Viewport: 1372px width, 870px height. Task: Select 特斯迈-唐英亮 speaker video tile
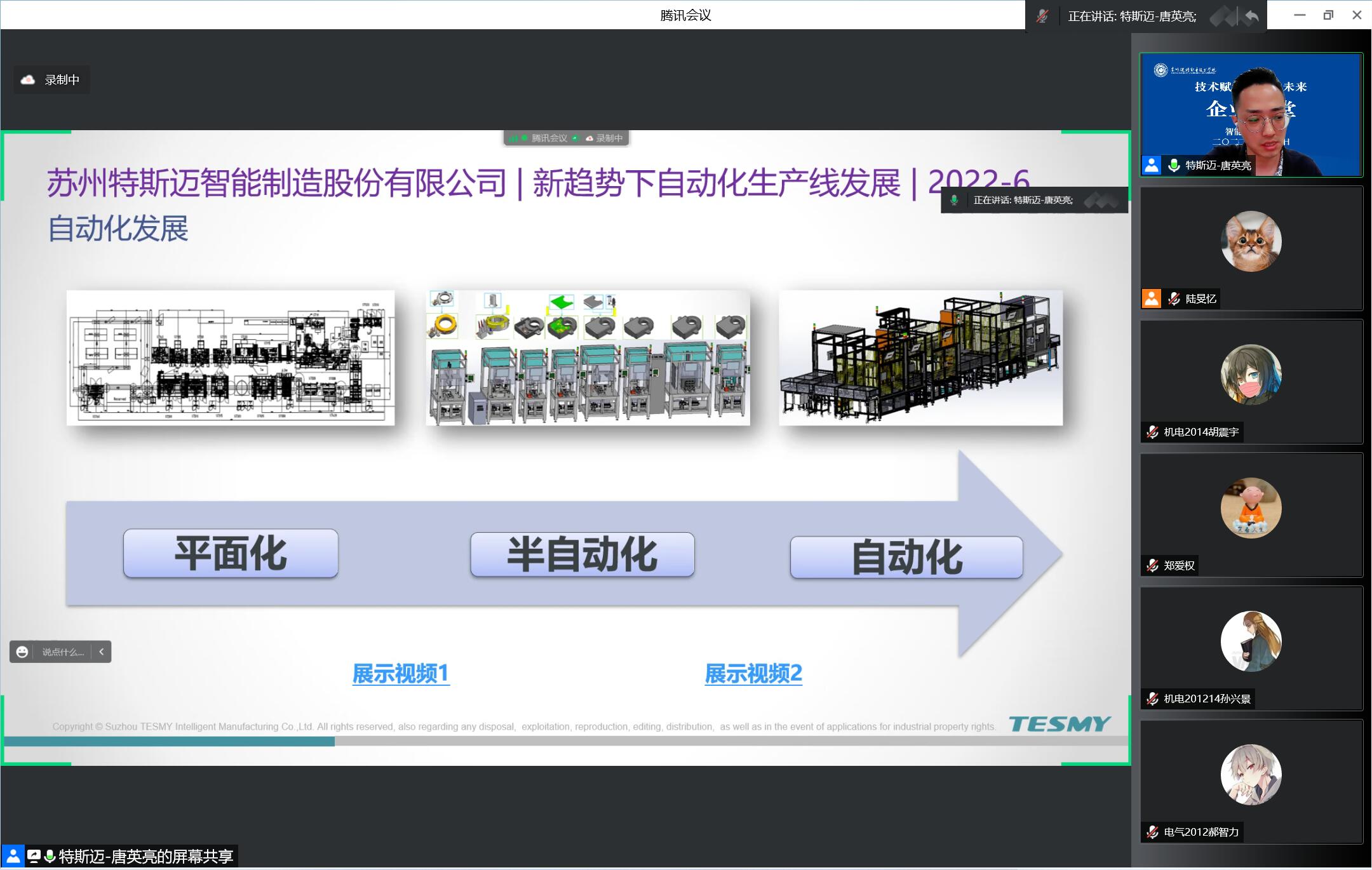click(x=1251, y=114)
